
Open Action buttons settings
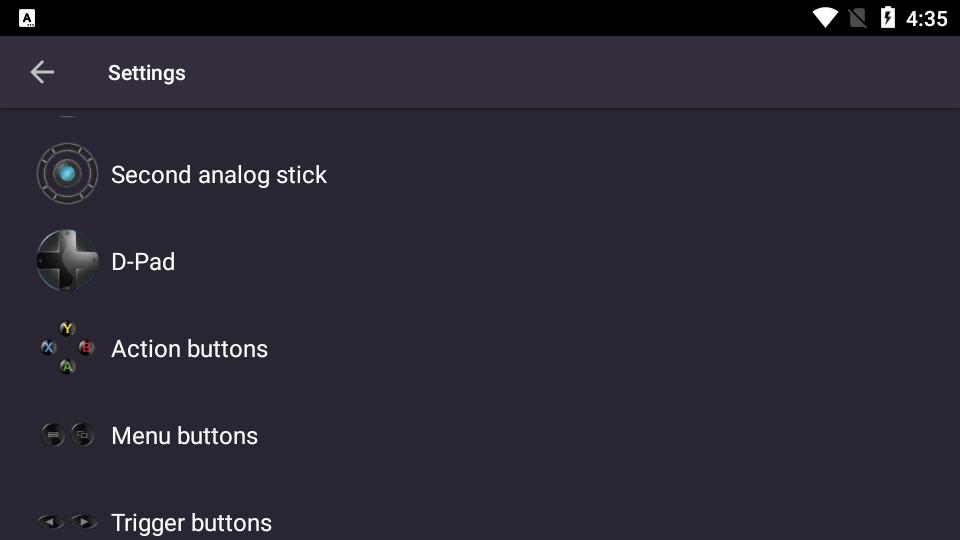point(480,348)
